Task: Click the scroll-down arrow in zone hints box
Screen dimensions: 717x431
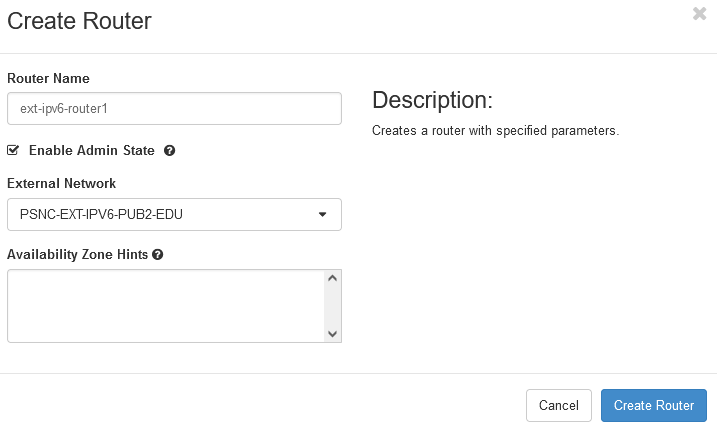Action: click(332, 334)
